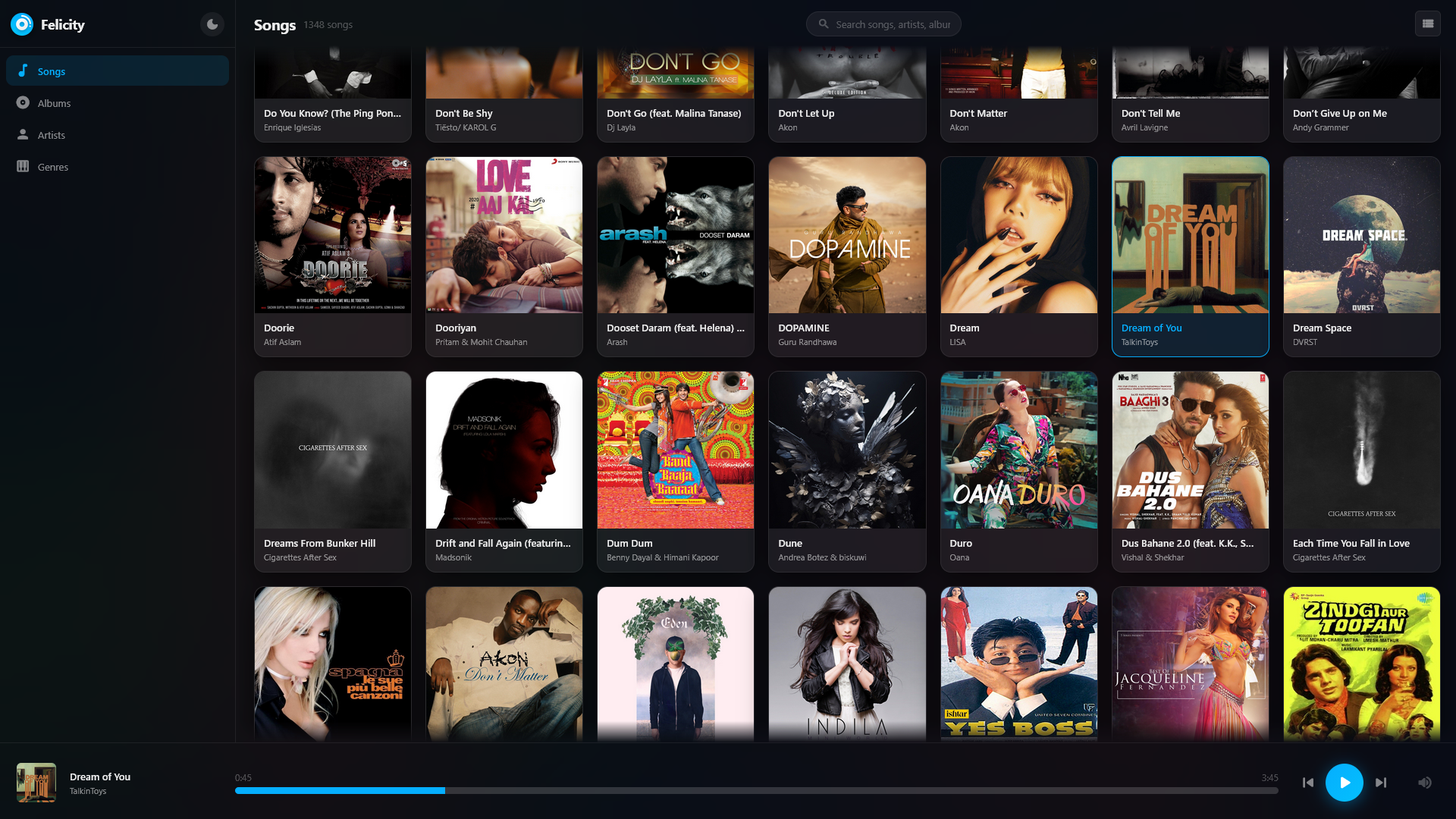Click the Vishal & Shekhar artist name
Image resolution: width=1456 pixels, height=819 pixels.
point(1153,557)
